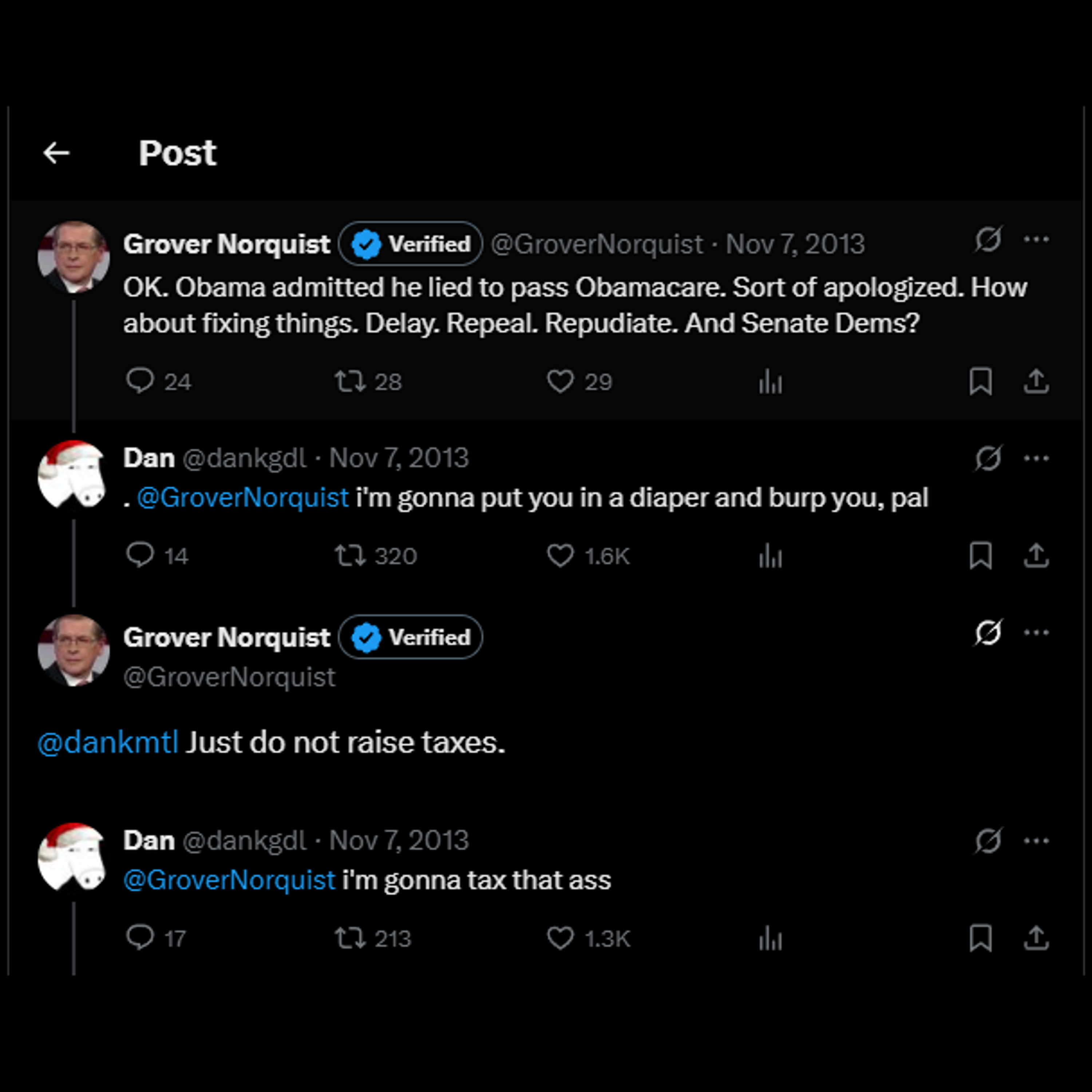Reply to Grover Norquist's Obamacare tweet
1092x1092 pixels.
(x=140, y=381)
